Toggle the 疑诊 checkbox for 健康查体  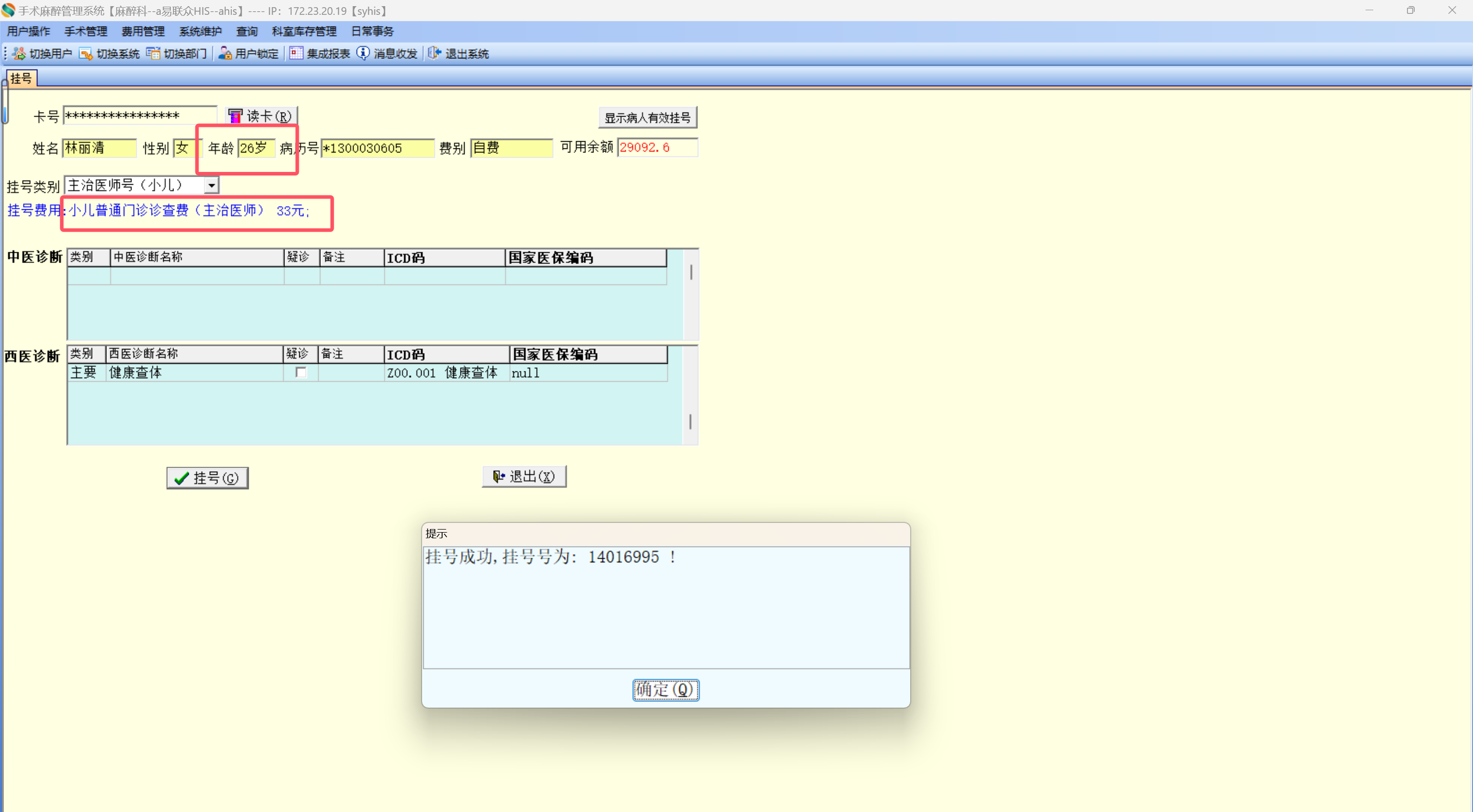[x=301, y=372]
